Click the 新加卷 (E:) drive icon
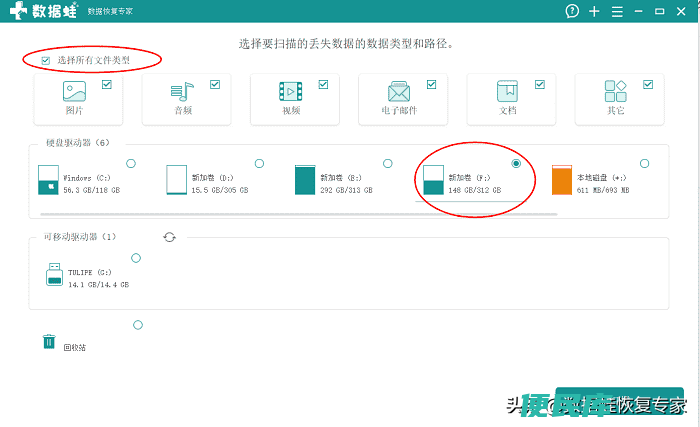This screenshot has height=427, width=700. tap(305, 180)
